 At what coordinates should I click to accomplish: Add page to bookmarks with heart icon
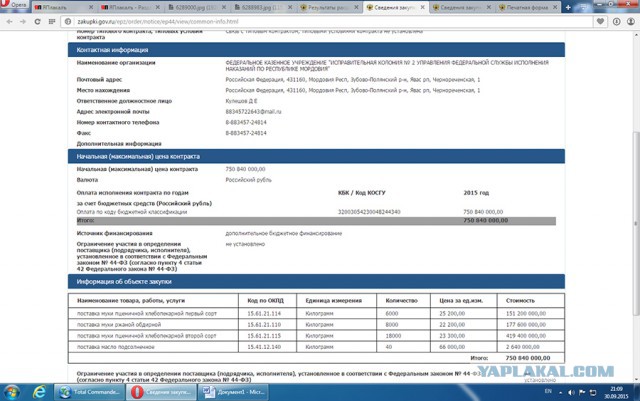[x=600, y=22]
